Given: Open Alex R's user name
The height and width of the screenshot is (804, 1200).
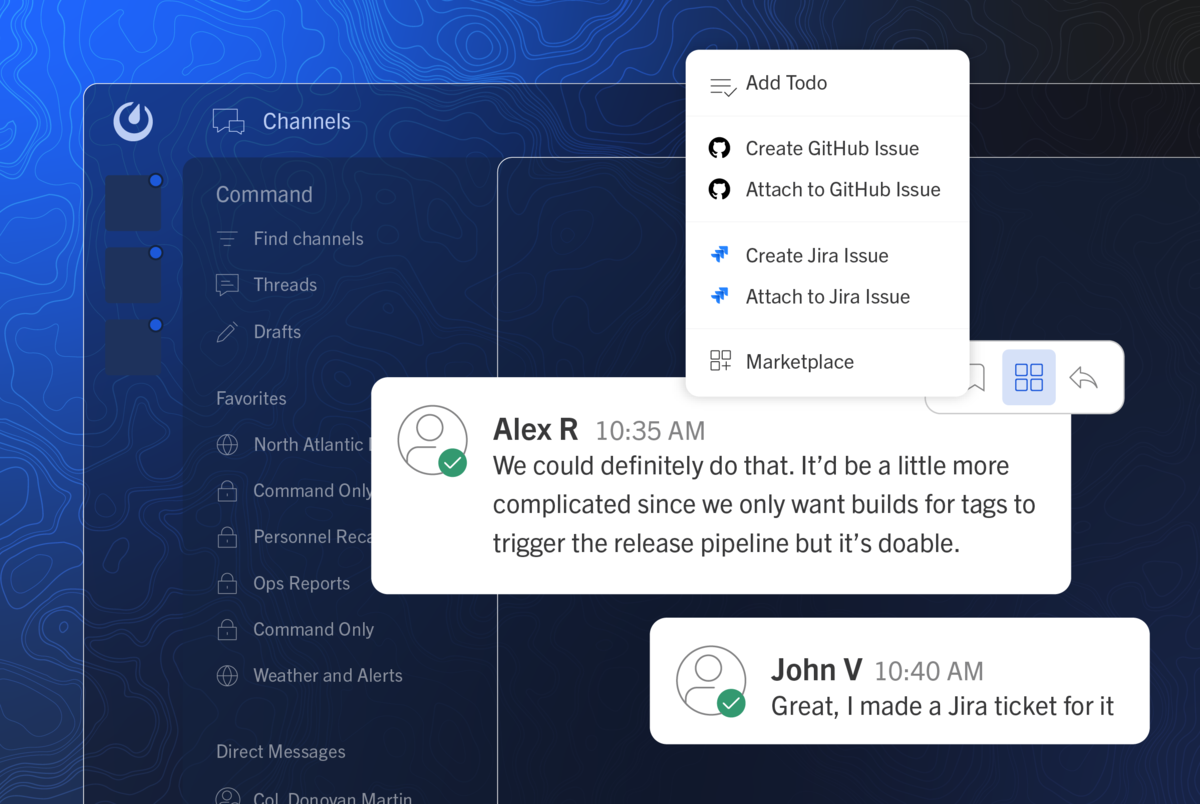Looking at the screenshot, I should 535,429.
